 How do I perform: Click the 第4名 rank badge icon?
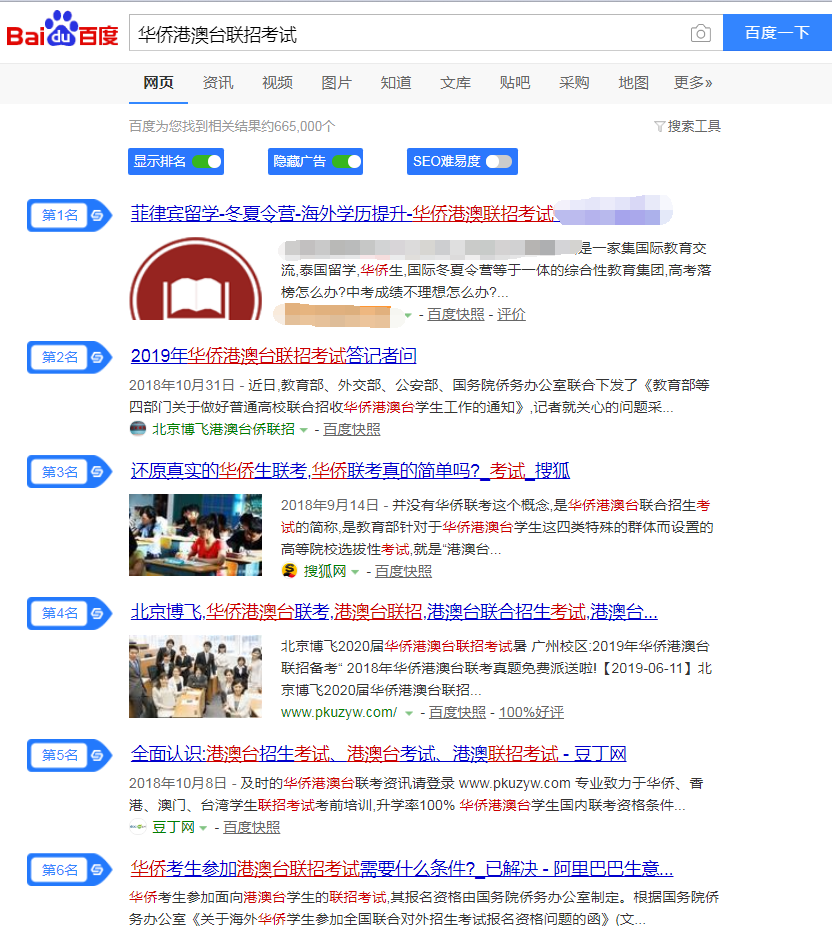69,613
